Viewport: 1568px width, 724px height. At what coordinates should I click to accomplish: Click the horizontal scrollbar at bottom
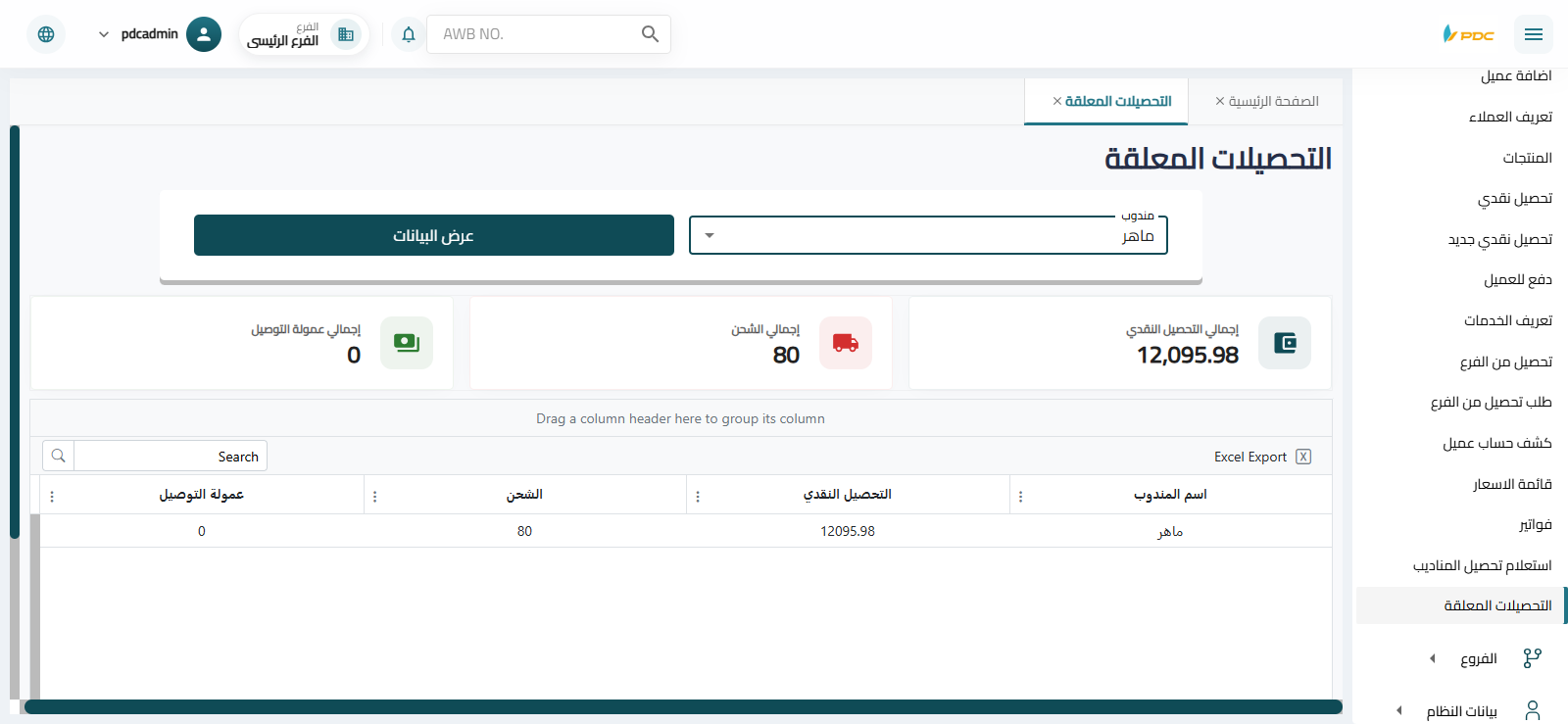pos(683,706)
